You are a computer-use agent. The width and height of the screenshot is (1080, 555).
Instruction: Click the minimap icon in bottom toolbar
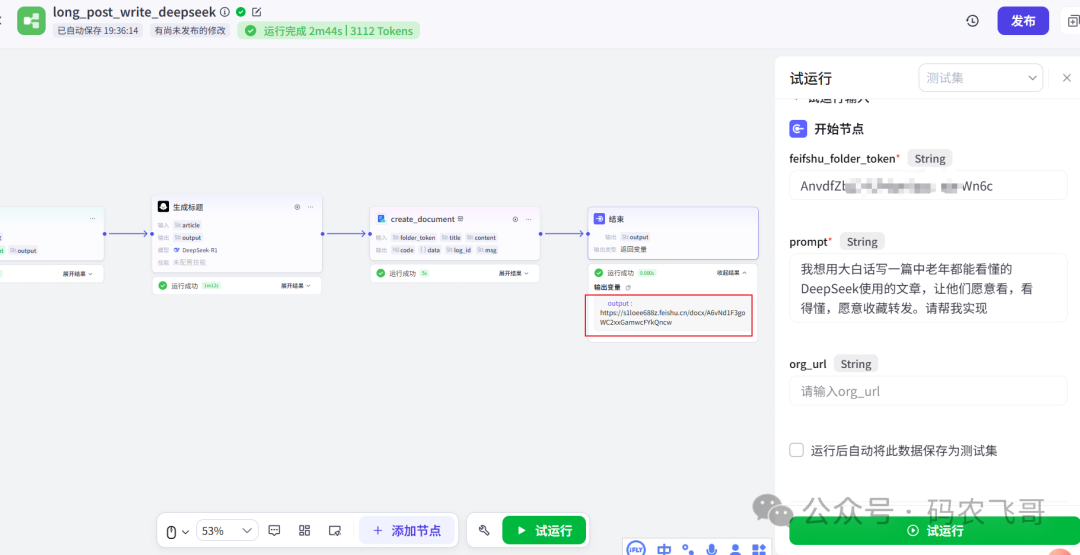(335, 530)
